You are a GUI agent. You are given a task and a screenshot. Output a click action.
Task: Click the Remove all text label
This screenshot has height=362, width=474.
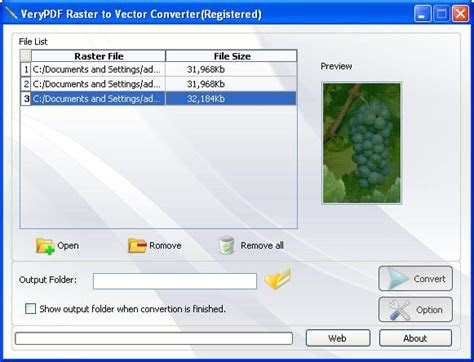[x=262, y=246]
